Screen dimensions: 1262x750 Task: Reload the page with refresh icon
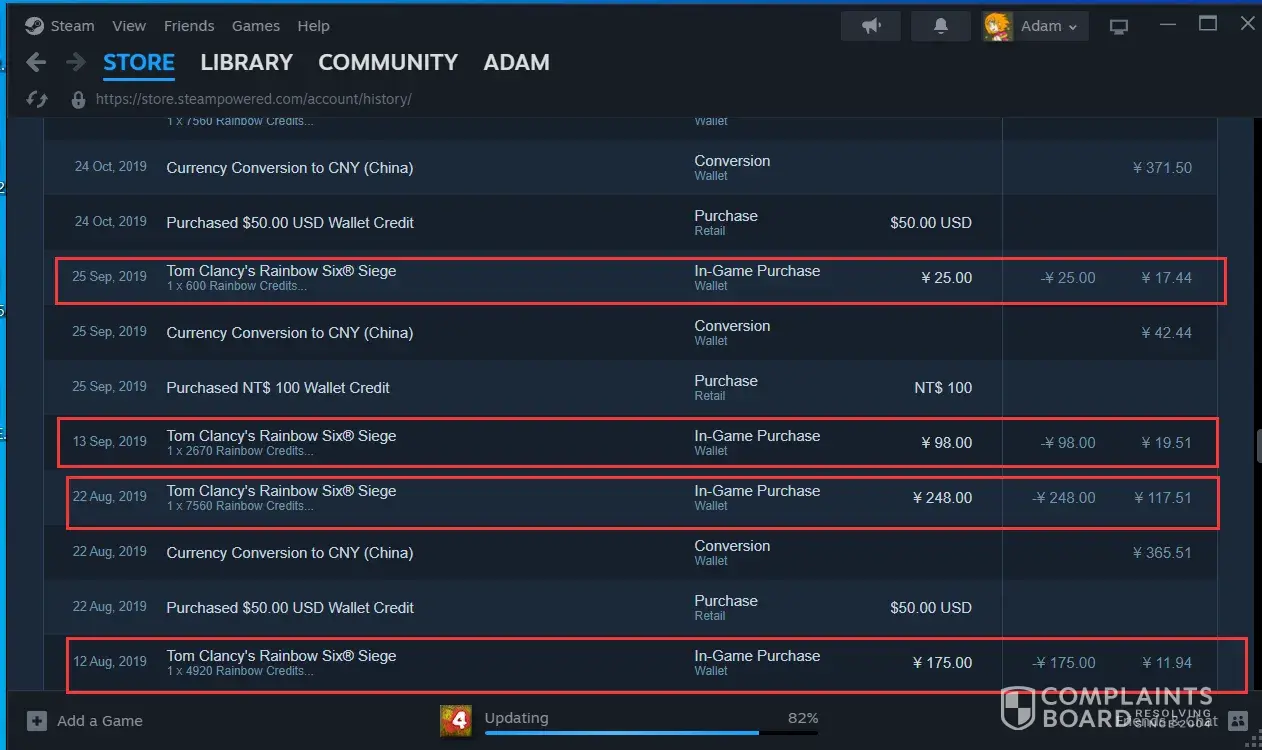coord(37,99)
